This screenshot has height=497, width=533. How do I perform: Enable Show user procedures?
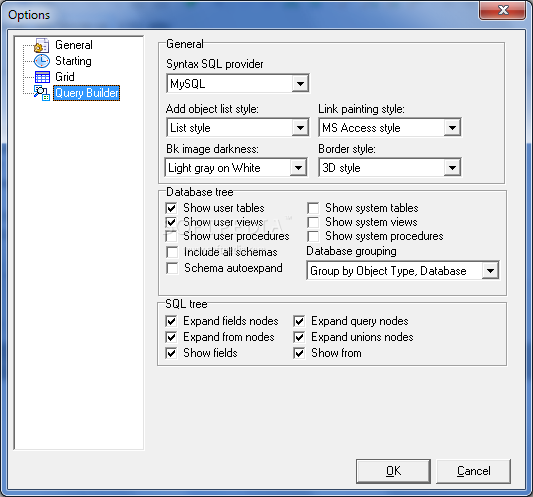click(x=171, y=236)
